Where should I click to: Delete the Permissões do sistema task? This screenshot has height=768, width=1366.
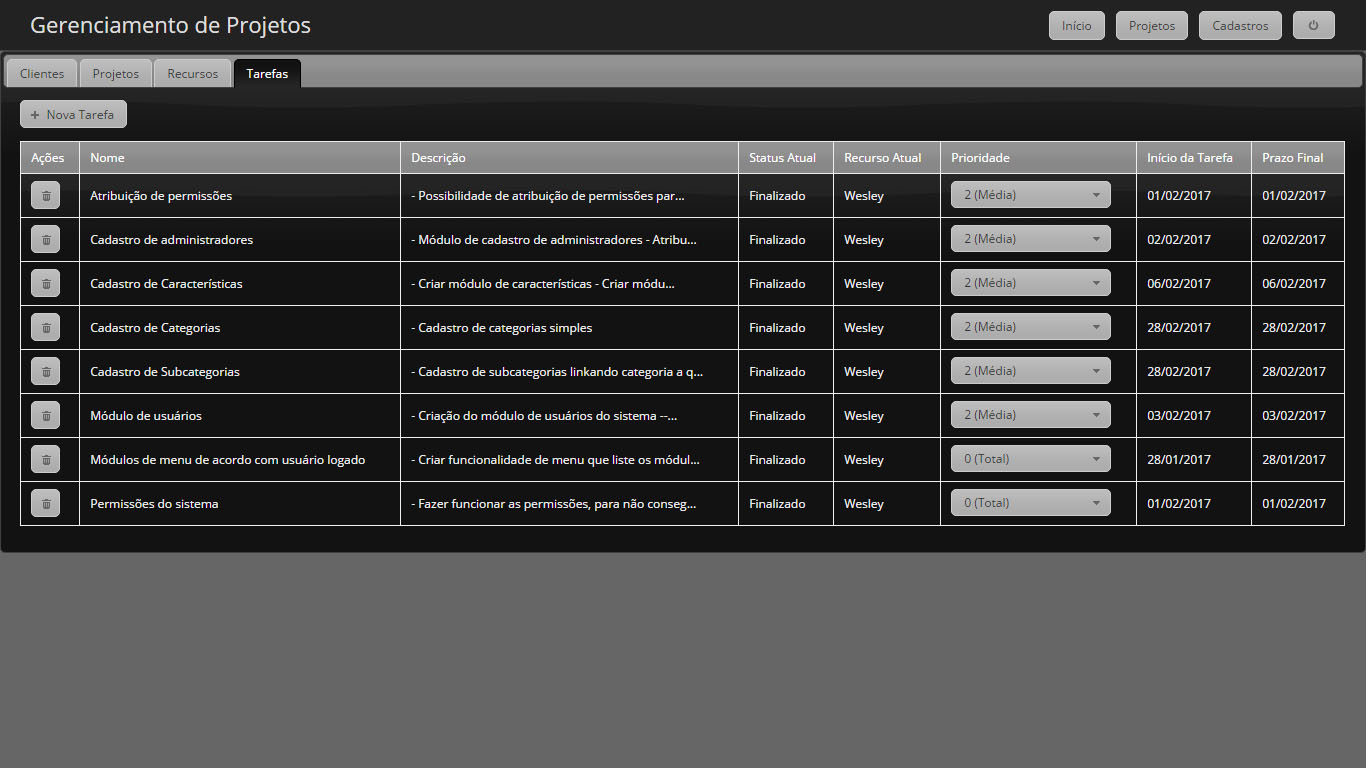(46, 504)
